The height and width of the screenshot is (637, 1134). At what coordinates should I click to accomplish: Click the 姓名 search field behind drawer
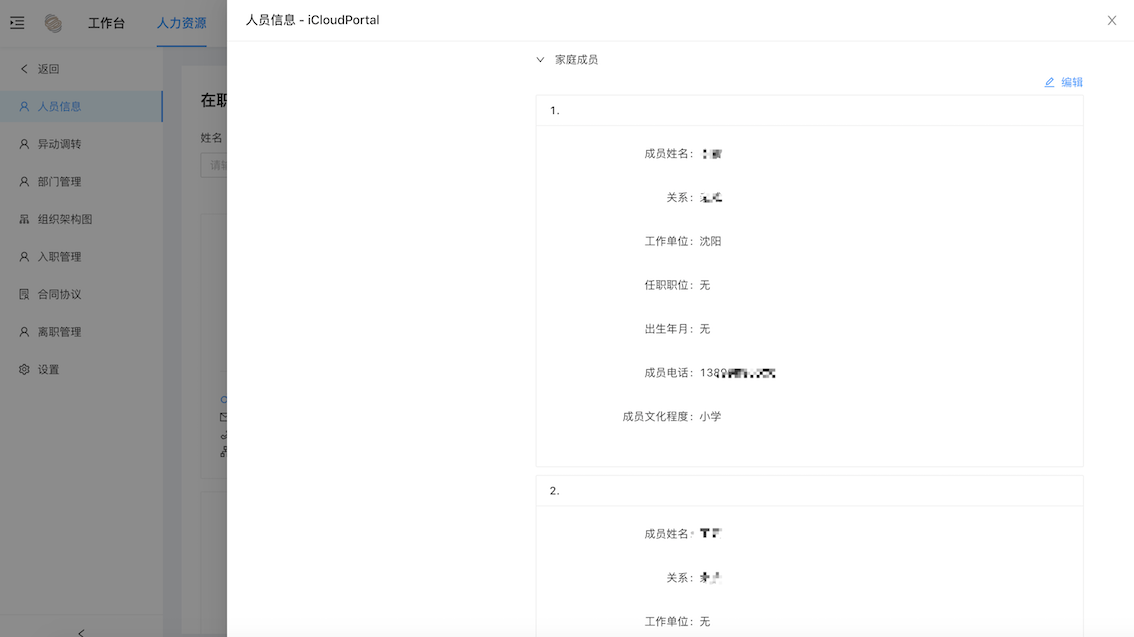point(214,166)
